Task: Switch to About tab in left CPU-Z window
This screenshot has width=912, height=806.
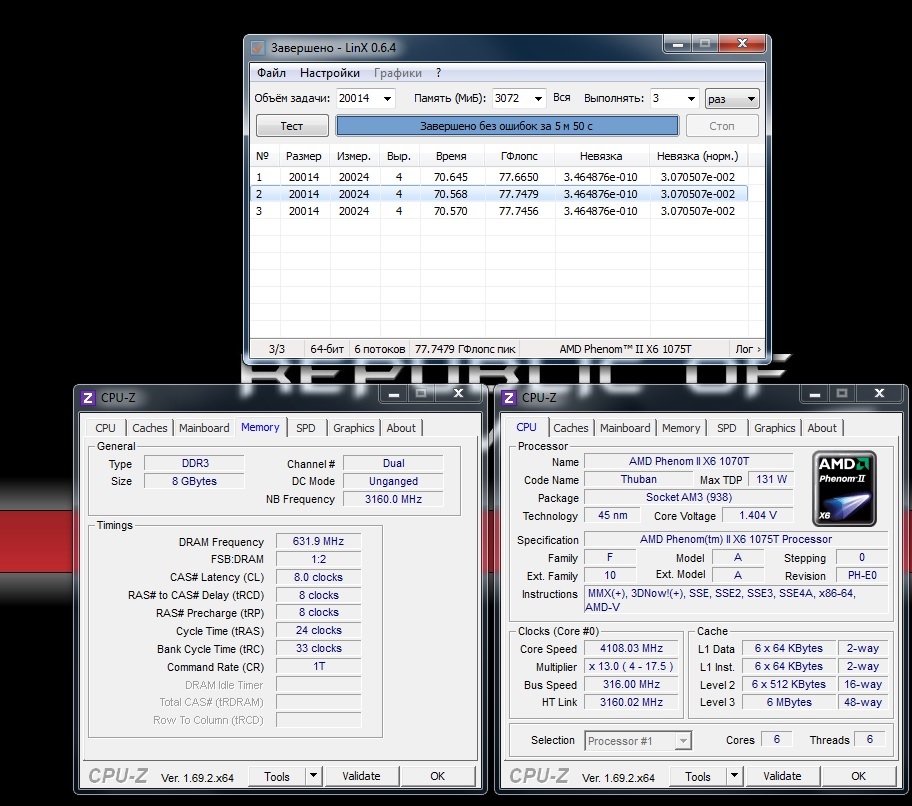Action: coord(401,428)
